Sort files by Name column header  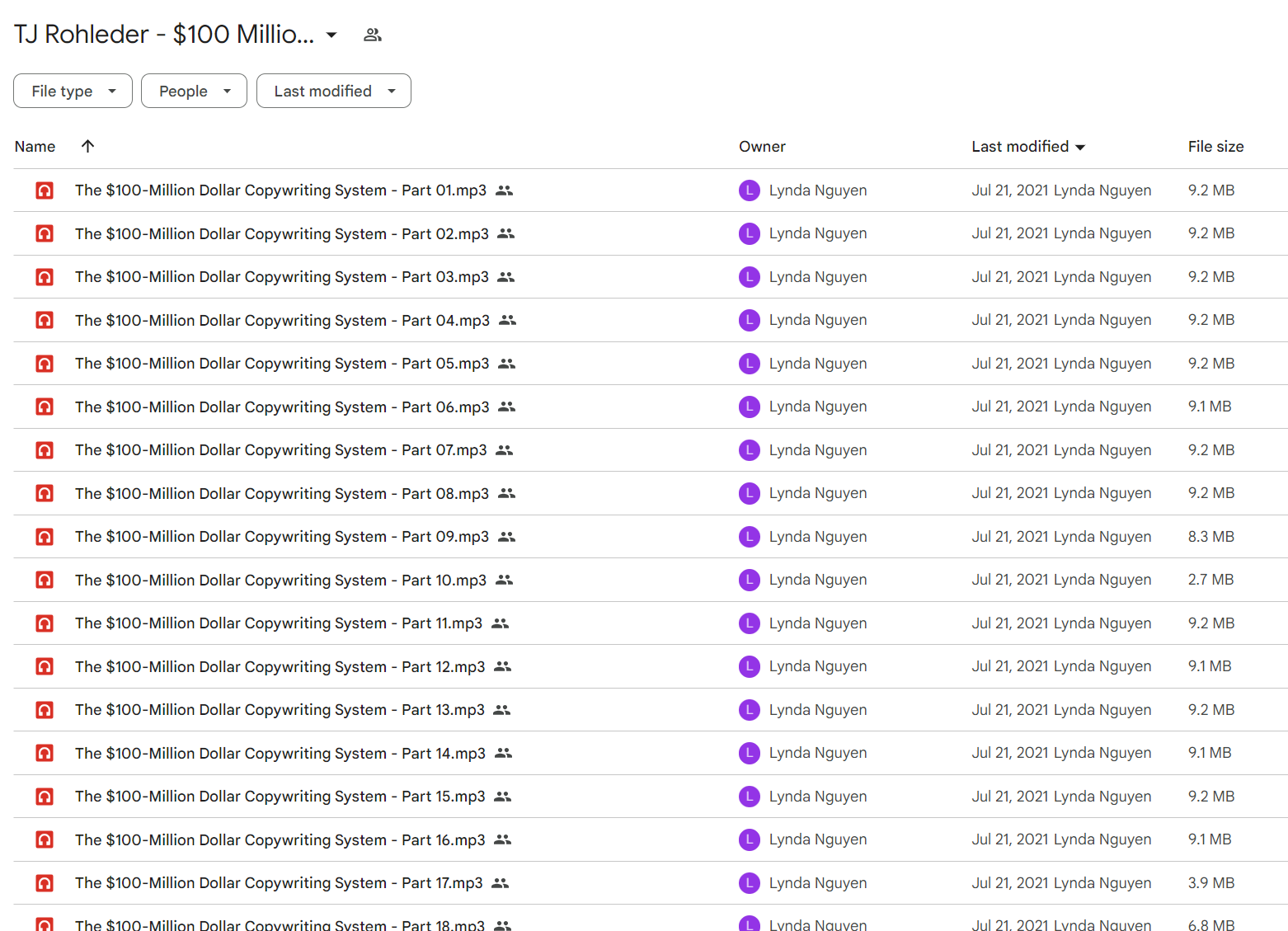[x=35, y=147]
